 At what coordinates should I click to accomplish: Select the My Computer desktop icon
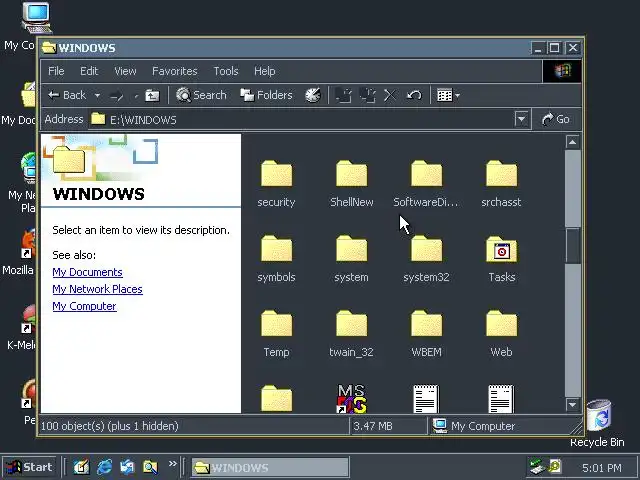pyautogui.click(x=36, y=18)
